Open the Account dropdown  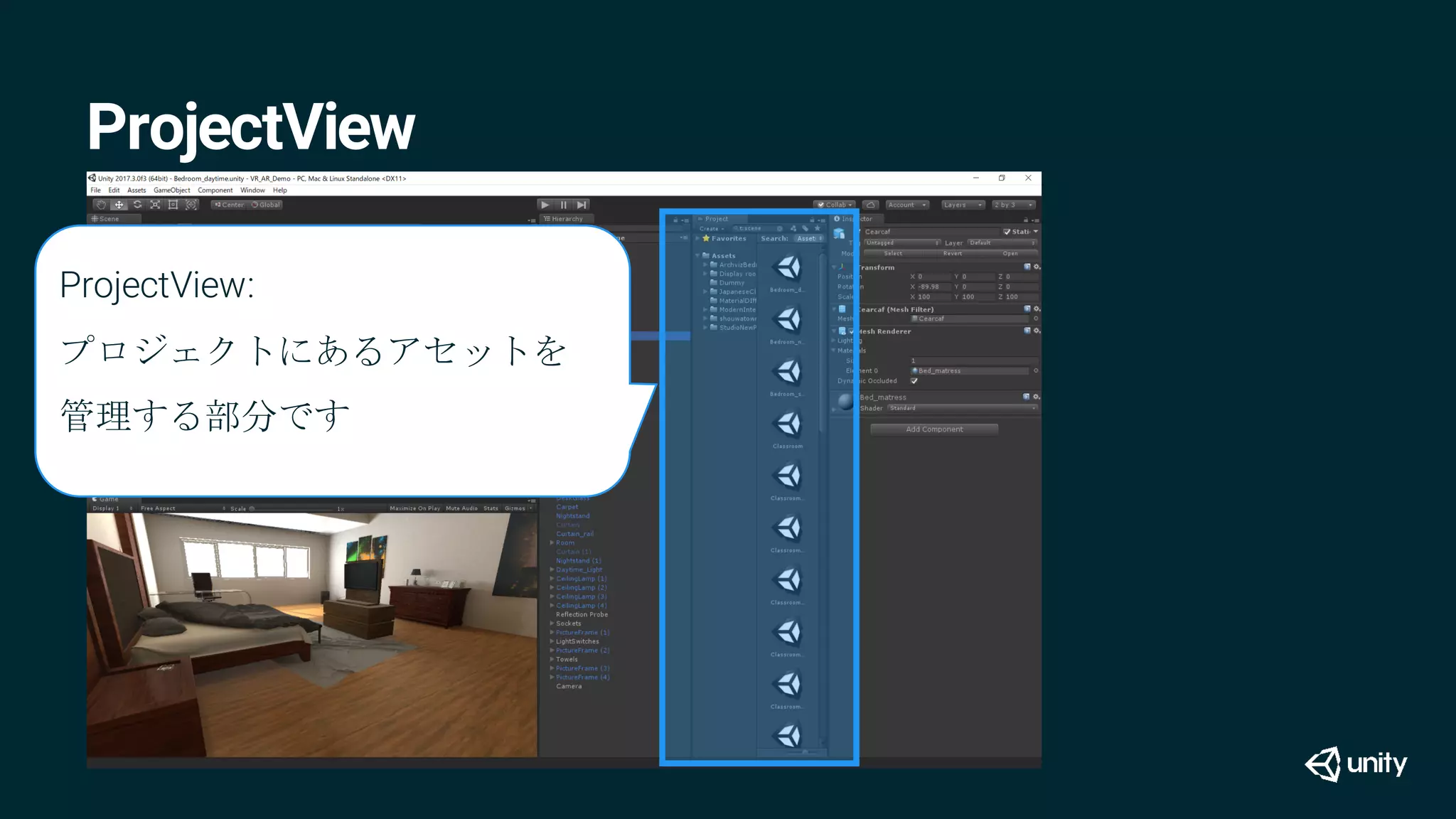907,205
